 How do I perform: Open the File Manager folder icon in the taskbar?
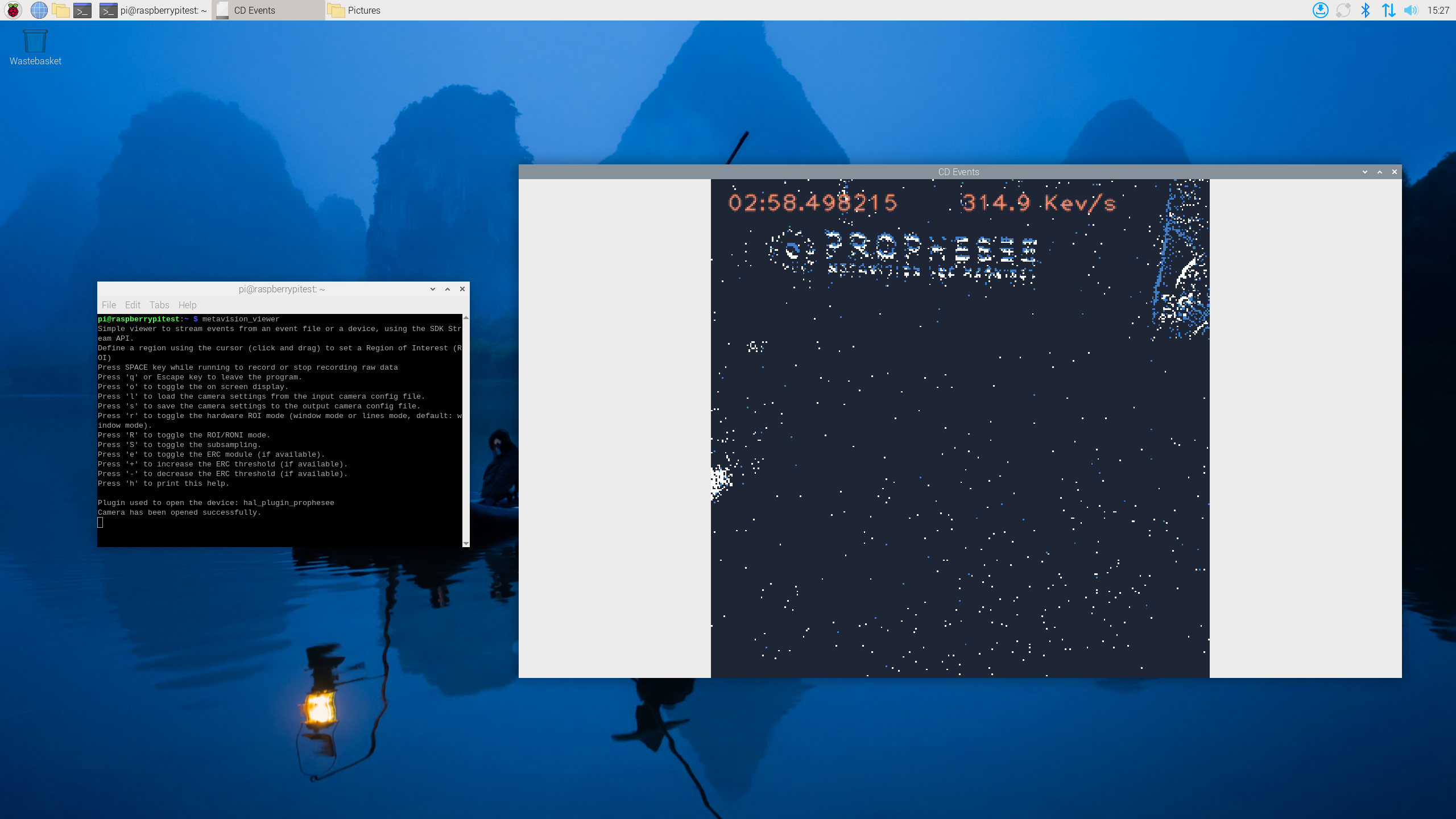(x=60, y=10)
